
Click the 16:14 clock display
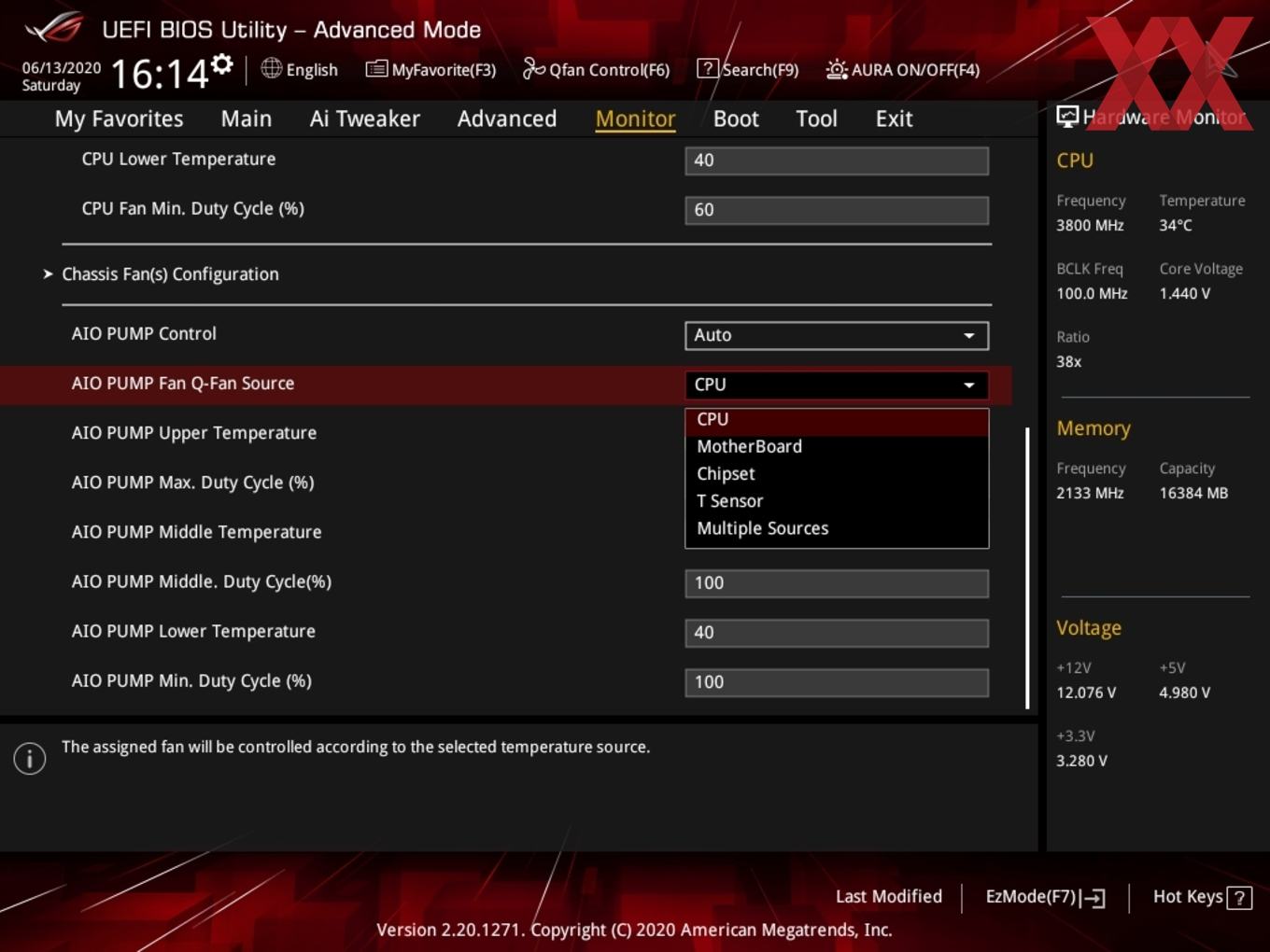pyautogui.click(x=159, y=74)
